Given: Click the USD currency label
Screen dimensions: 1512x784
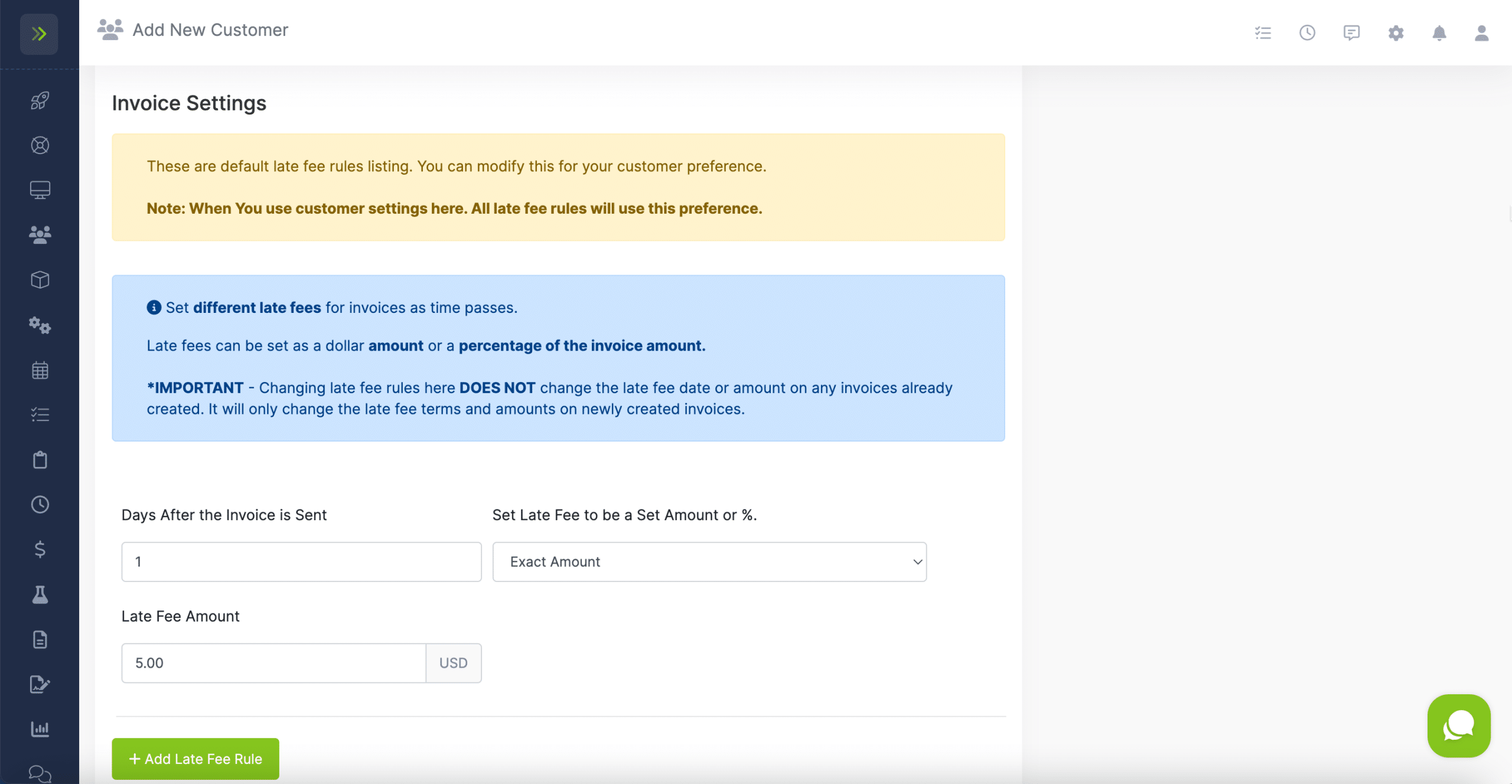Looking at the screenshot, I should pyautogui.click(x=454, y=663).
